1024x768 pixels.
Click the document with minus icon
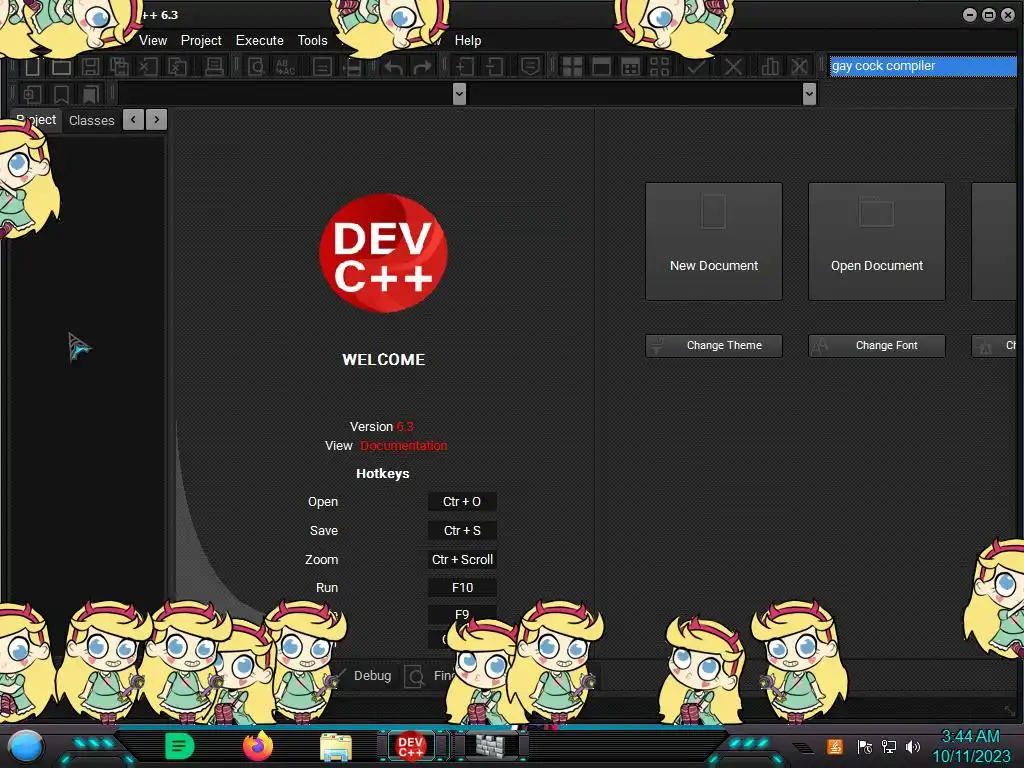[x=494, y=67]
